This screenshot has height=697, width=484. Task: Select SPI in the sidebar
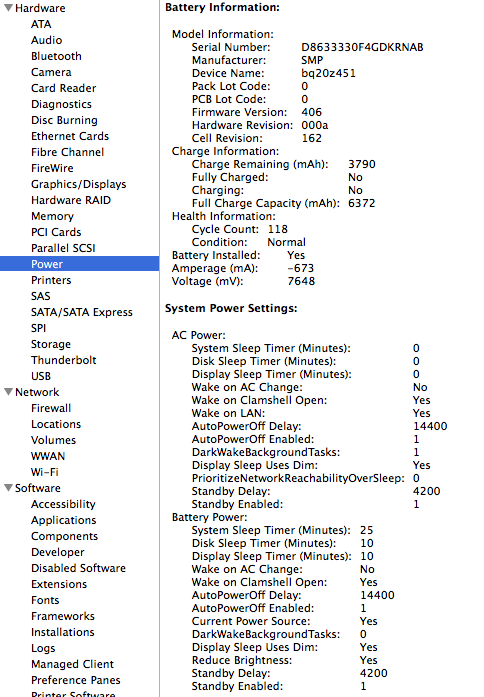pyautogui.click(x=38, y=328)
